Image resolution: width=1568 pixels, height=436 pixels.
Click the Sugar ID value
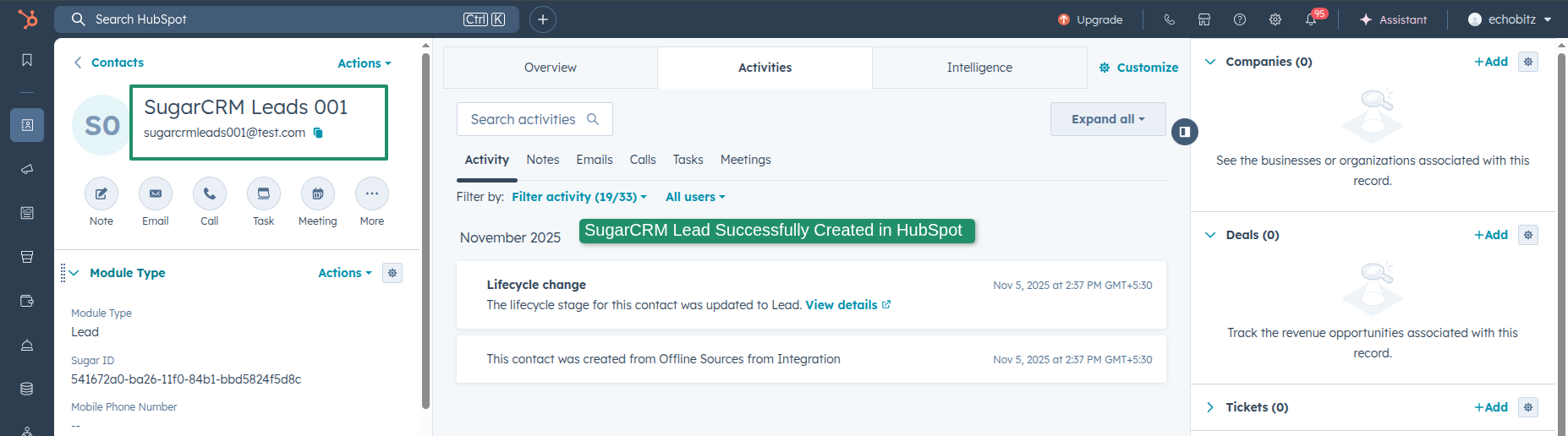click(186, 379)
